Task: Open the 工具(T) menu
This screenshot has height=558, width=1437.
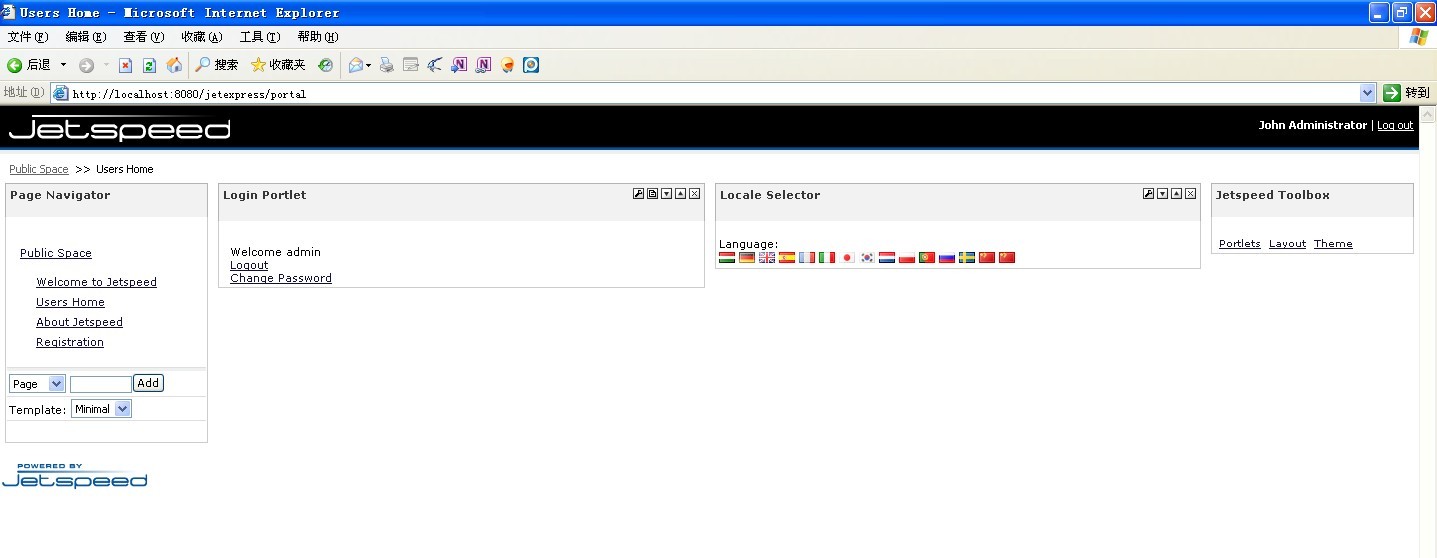Action: pyautogui.click(x=260, y=37)
